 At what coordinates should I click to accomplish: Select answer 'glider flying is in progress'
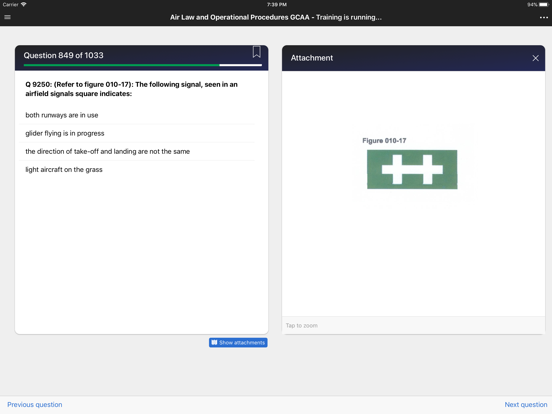[x=137, y=133]
